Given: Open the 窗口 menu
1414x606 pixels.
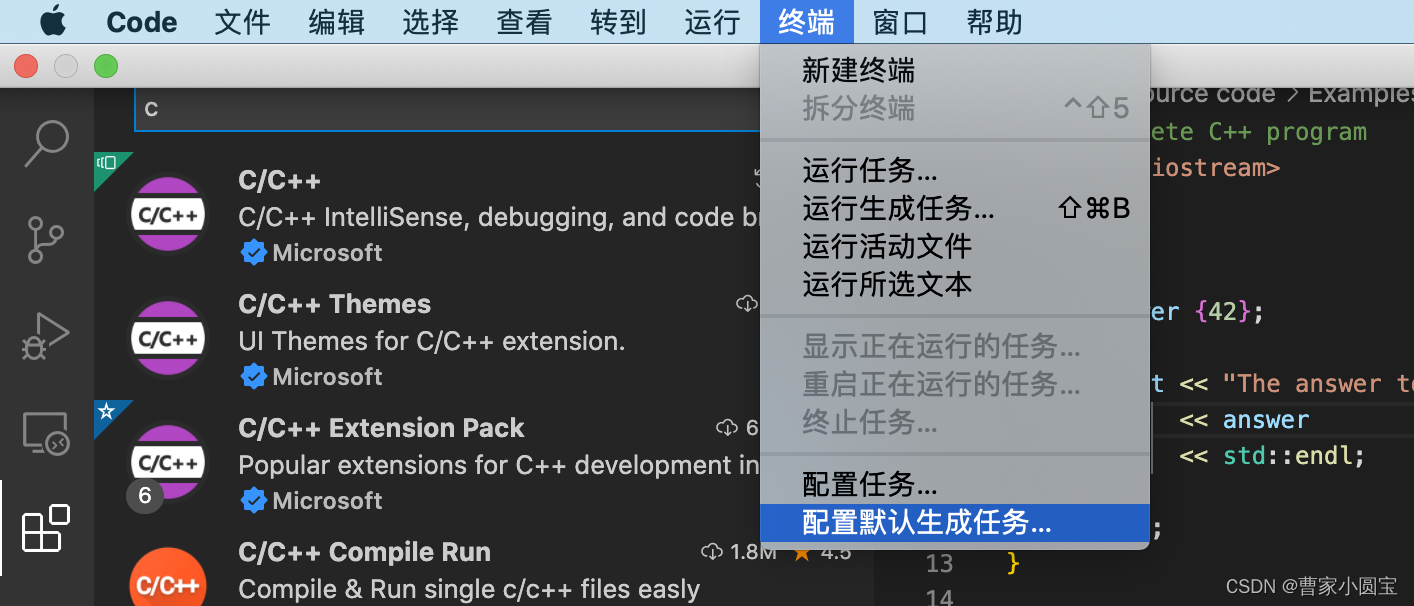Looking at the screenshot, I should (x=901, y=21).
